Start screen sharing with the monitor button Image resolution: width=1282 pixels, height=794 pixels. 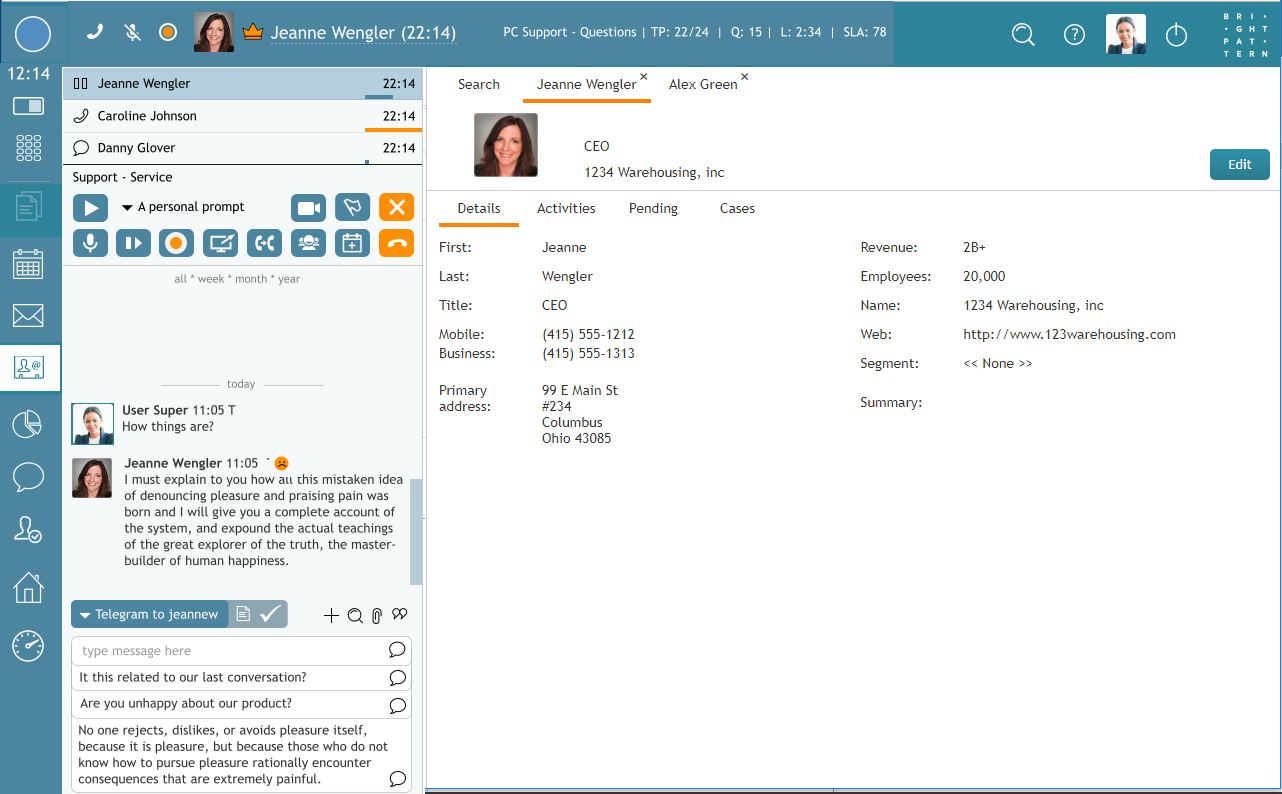(220, 243)
